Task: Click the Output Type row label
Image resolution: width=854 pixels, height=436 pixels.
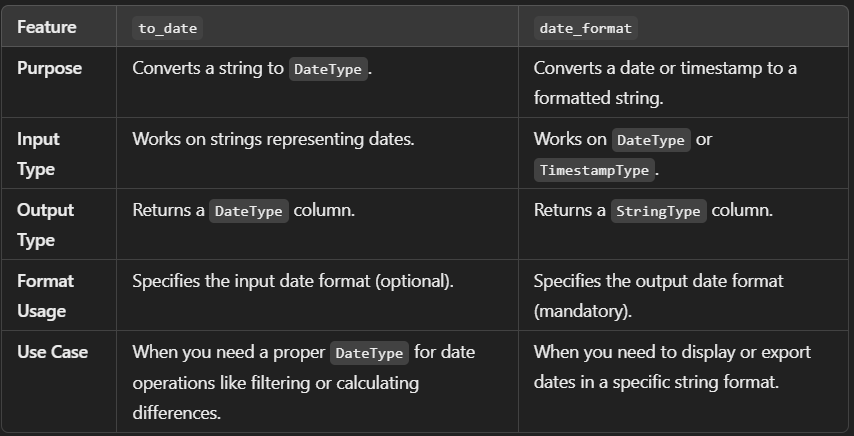Action: pos(45,225)
